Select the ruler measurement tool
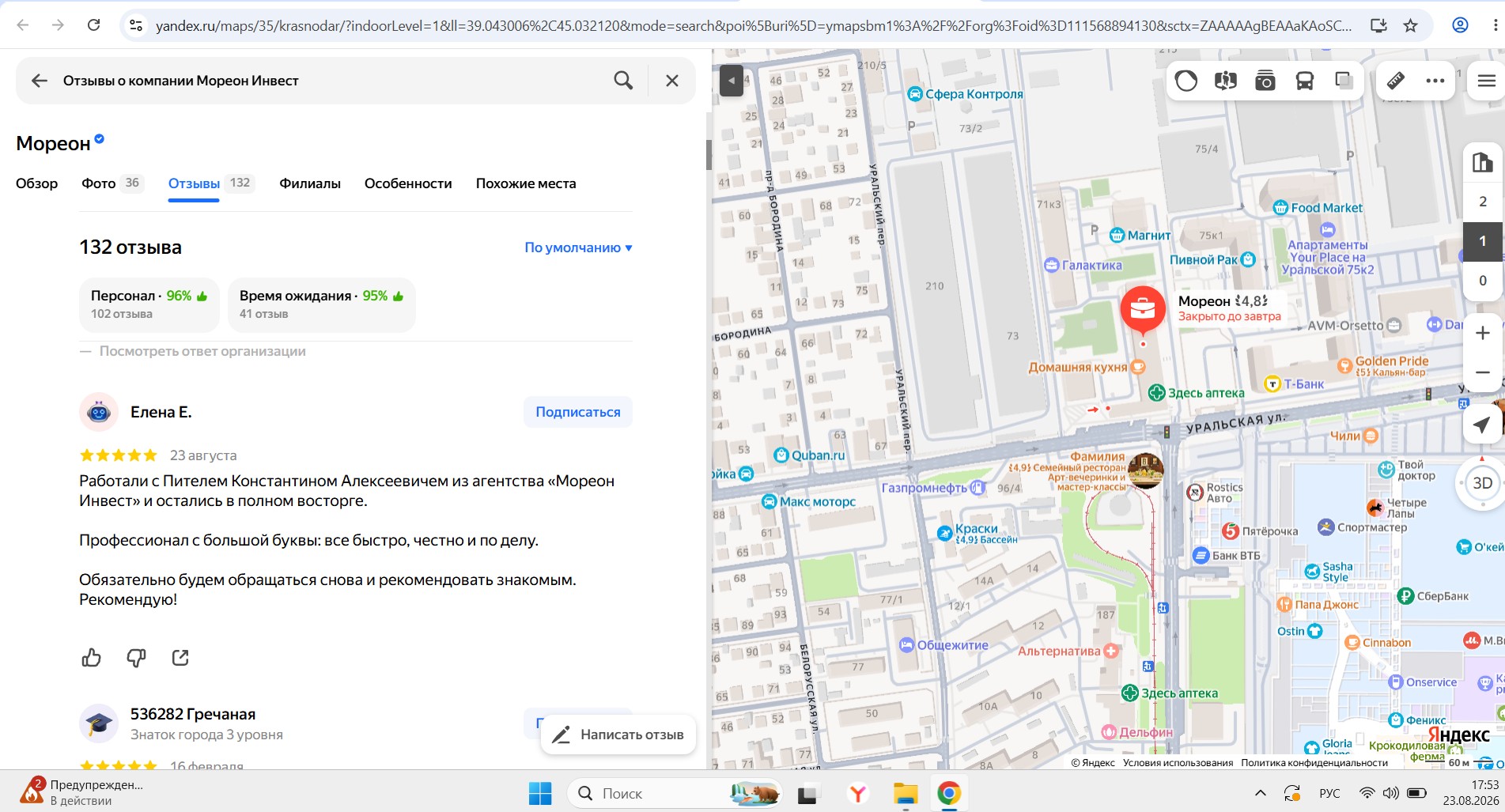 (1396, 81)
